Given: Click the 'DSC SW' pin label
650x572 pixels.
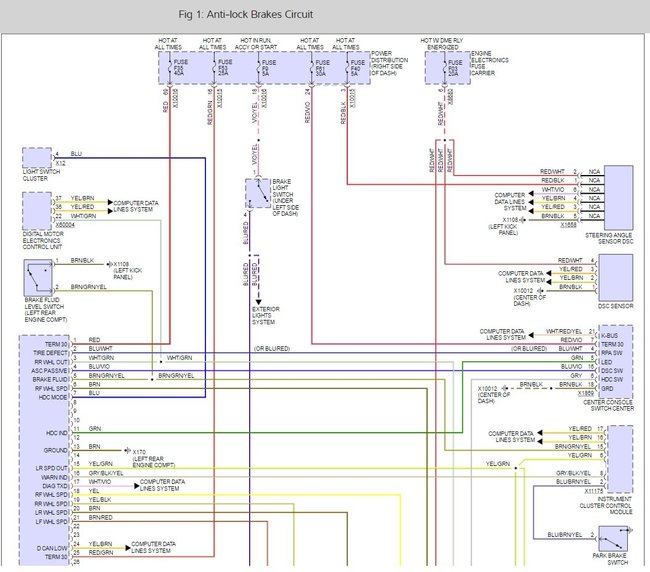Looking at the screenshot, I should point(612,371).
